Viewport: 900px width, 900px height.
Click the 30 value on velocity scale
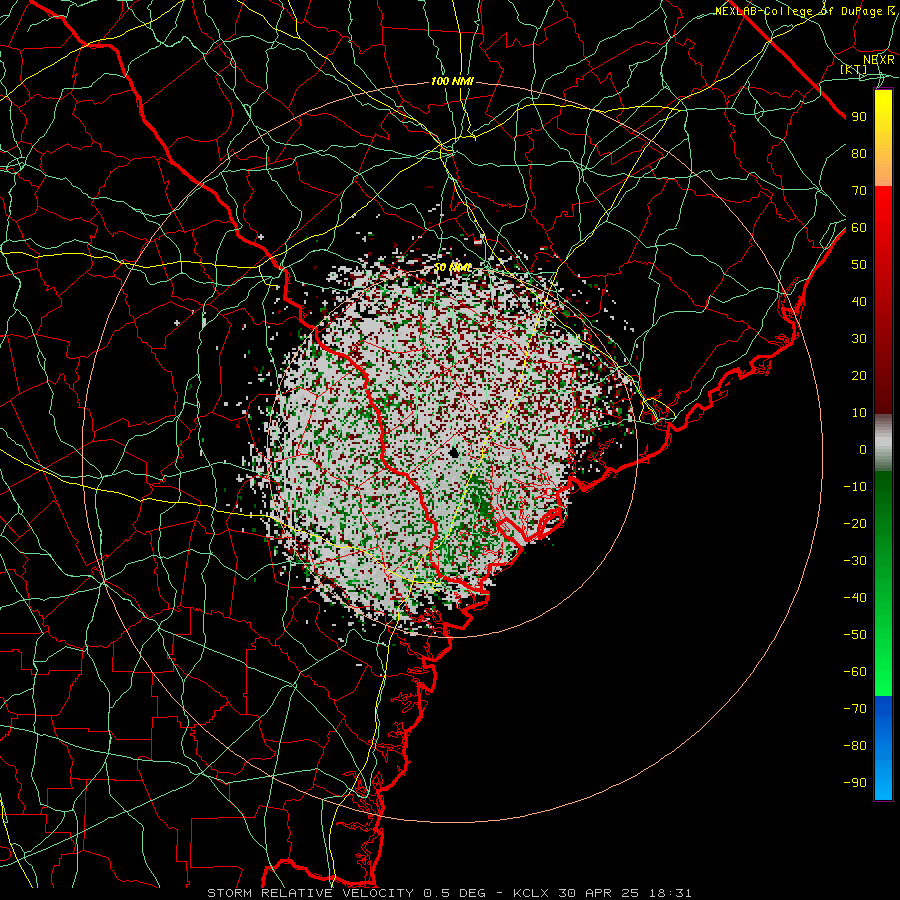pos(859,339)
